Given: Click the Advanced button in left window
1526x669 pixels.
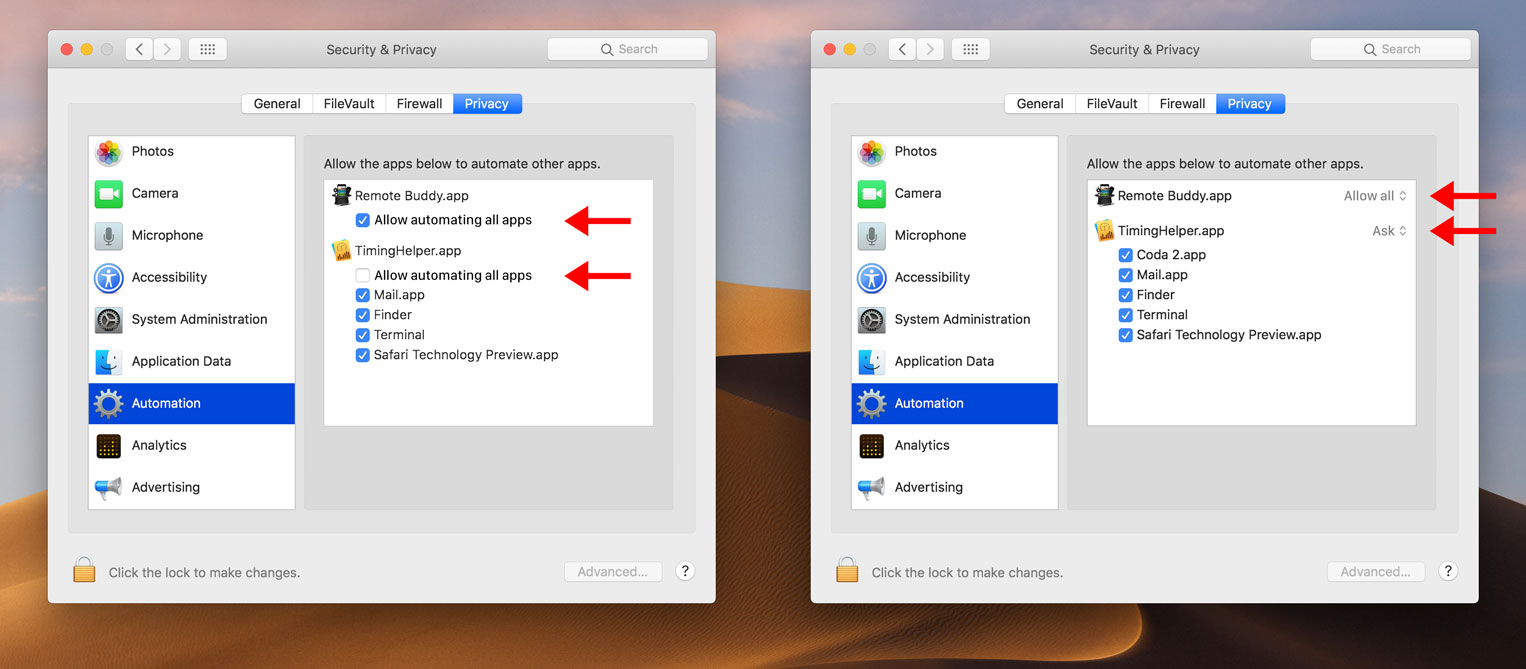Looking at the screenshot, I should point(613,572).
